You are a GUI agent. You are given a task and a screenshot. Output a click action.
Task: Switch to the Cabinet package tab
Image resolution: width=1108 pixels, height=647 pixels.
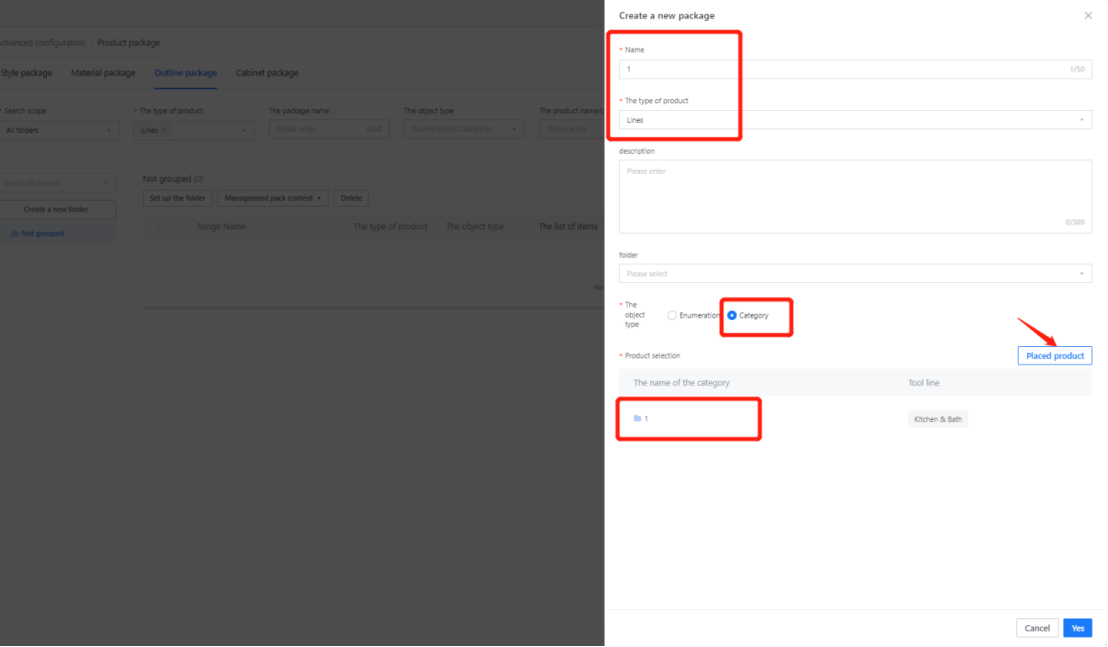(267, 73)
